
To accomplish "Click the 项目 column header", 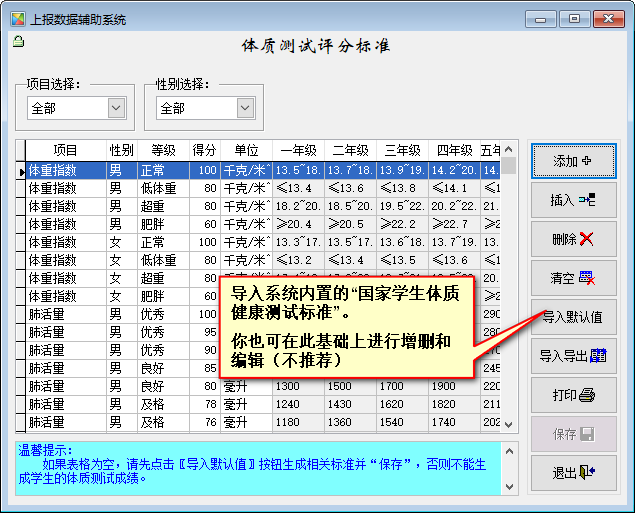I will pos(65,150).
